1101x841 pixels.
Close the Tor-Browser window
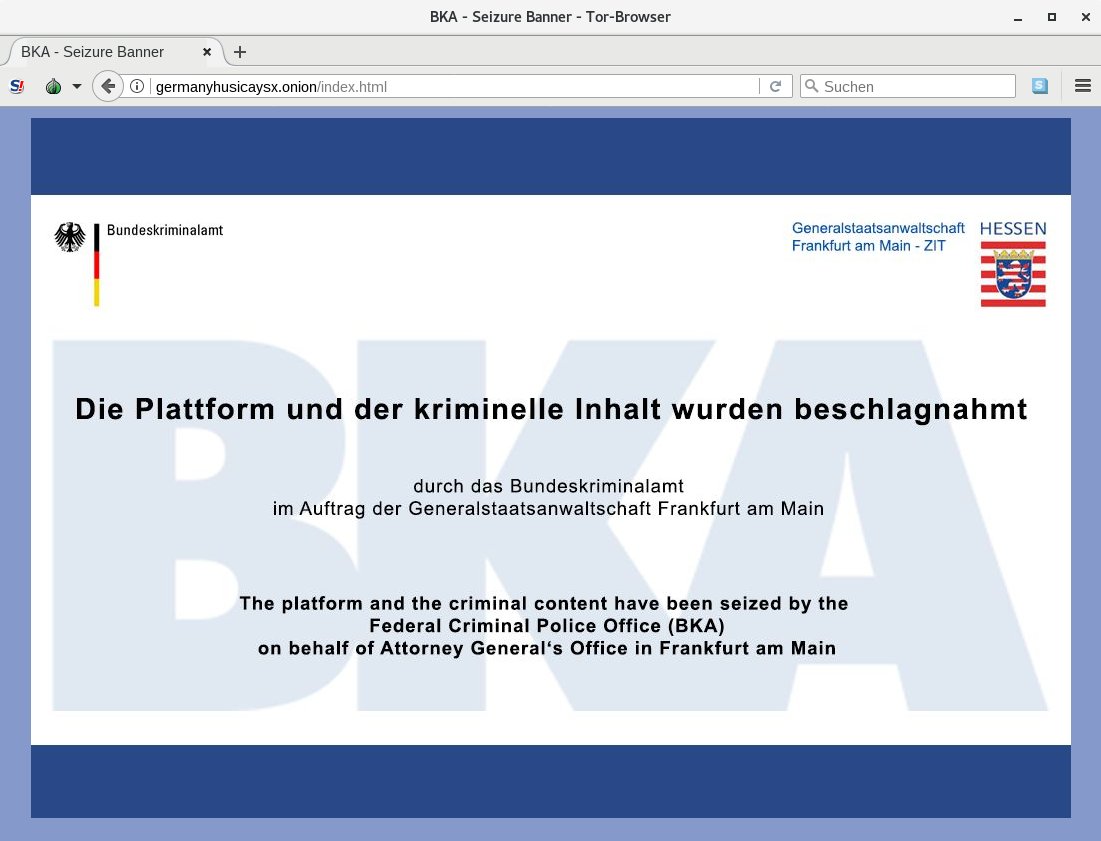tap(1086, 17)
